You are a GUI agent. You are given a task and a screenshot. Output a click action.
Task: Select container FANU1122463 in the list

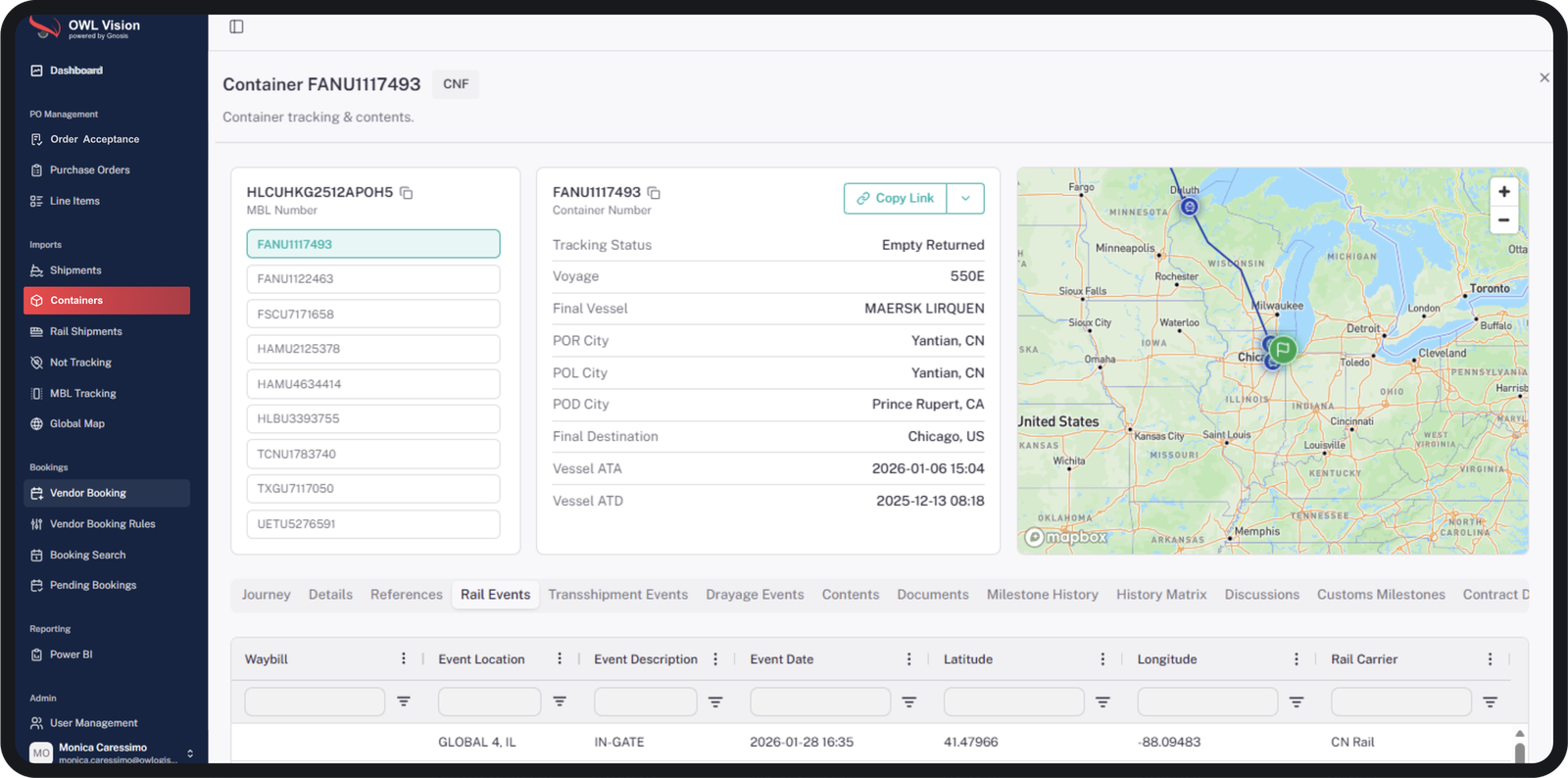(x=373, y=279)
